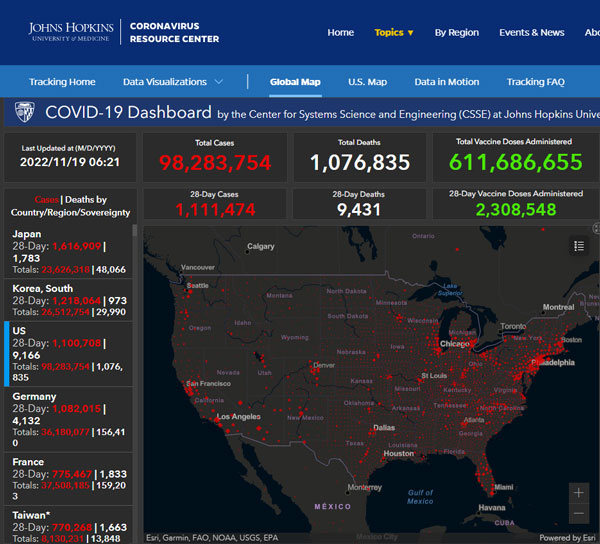Open the Data in Motion tab
The height and width of the screenshot is (544, 600).
[447, 82]
